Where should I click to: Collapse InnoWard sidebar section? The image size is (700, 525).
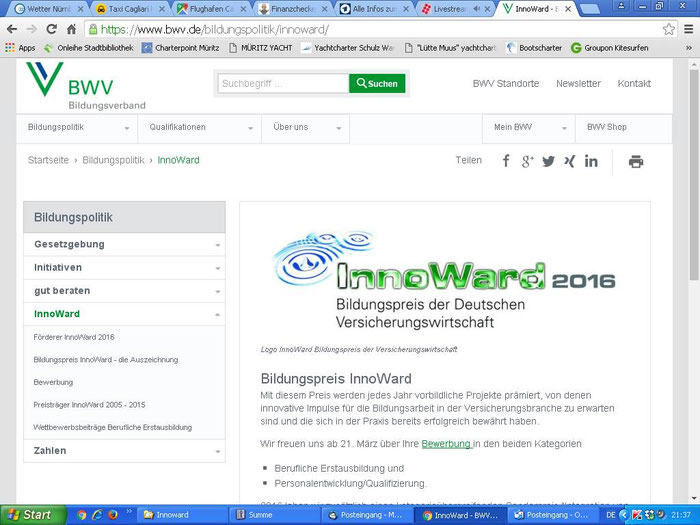coord(124,314)
